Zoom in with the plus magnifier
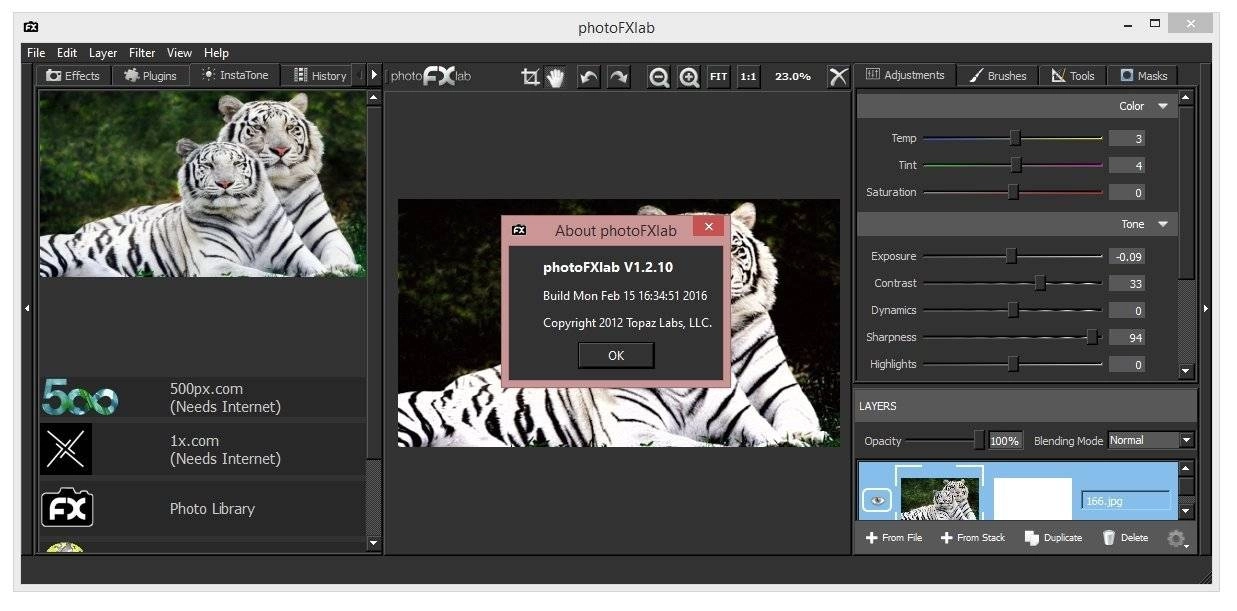This screenshot has height=611, width=1237. [x=689, y=77]
